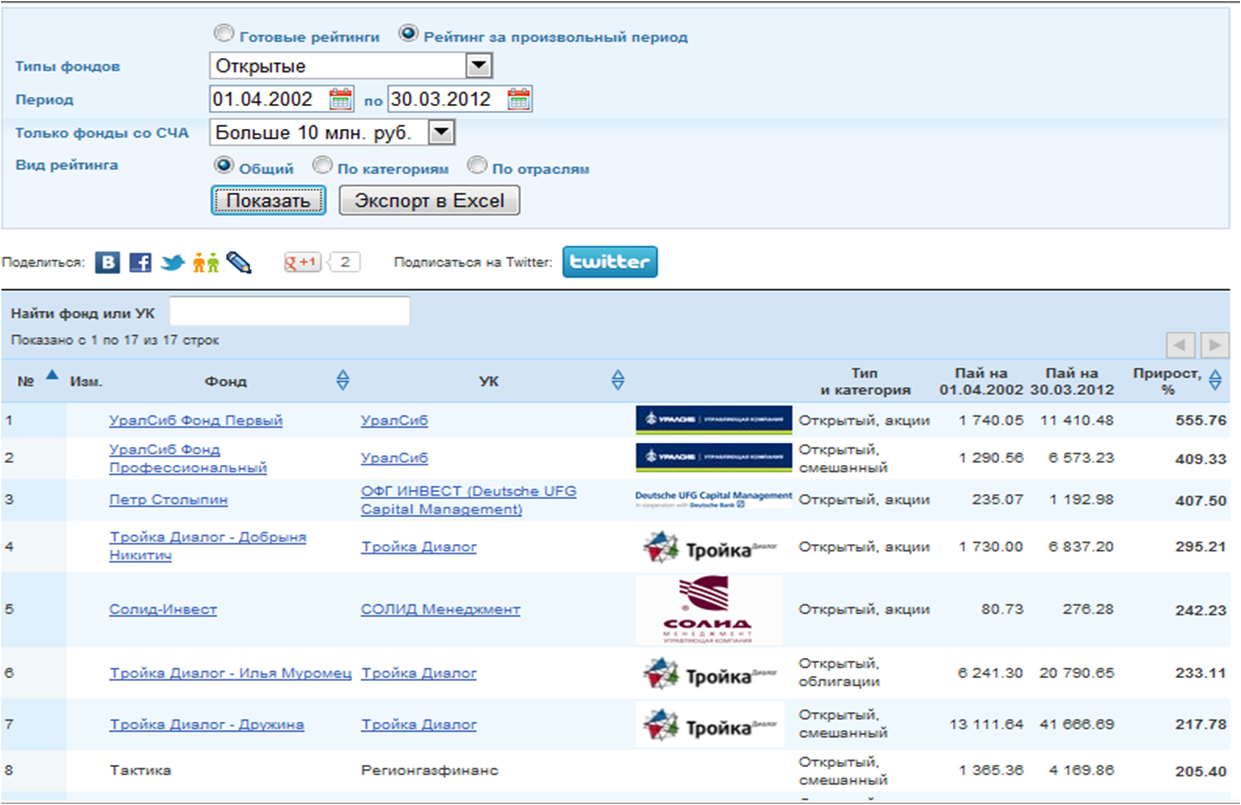
Task: Click Найти фонд или УК search box
Action: 290,312
